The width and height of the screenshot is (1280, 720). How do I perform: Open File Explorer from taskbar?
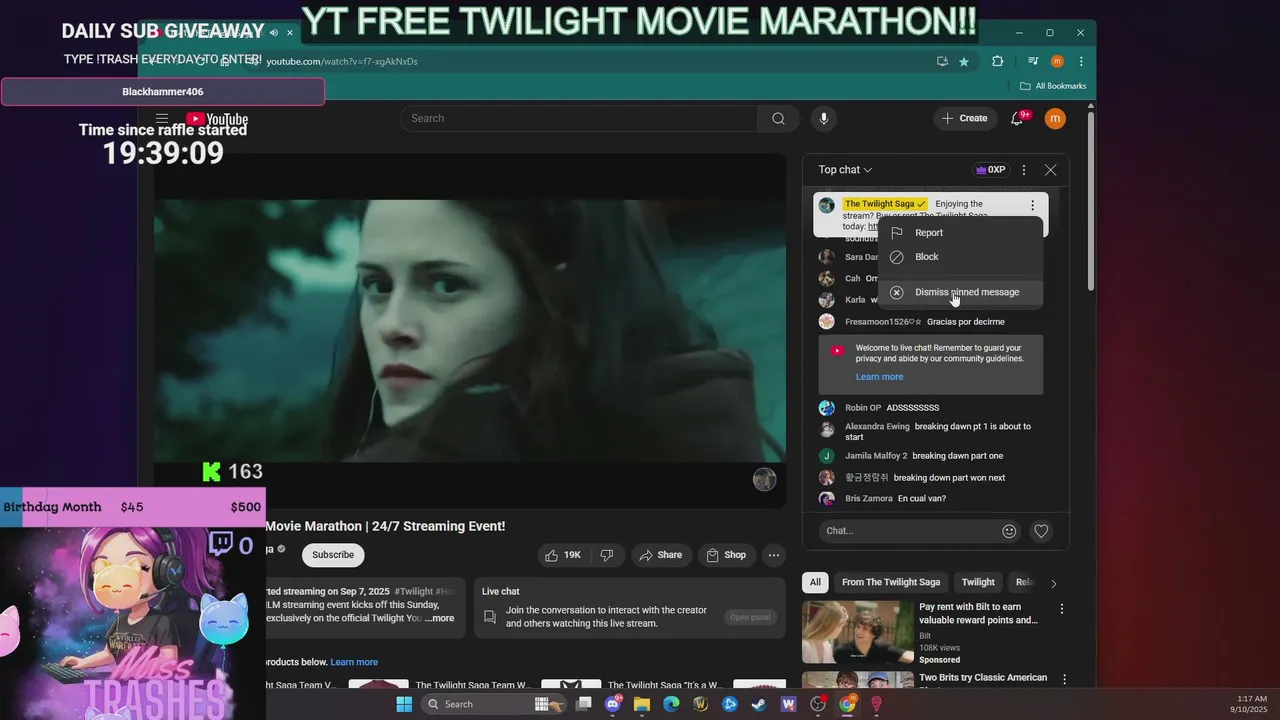(642, 704)
